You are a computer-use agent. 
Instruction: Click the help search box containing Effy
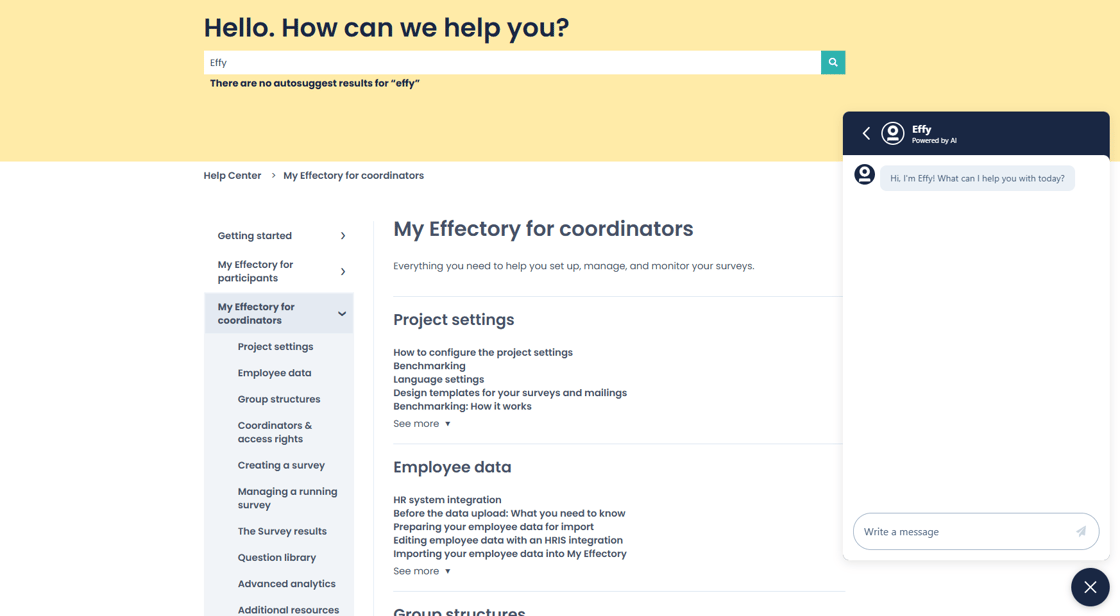512,62
